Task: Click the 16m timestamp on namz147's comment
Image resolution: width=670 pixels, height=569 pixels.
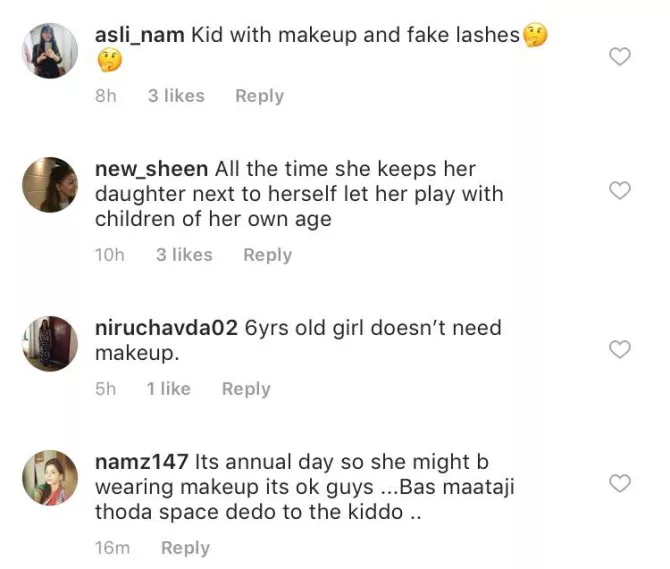Action: coord(110,548)
